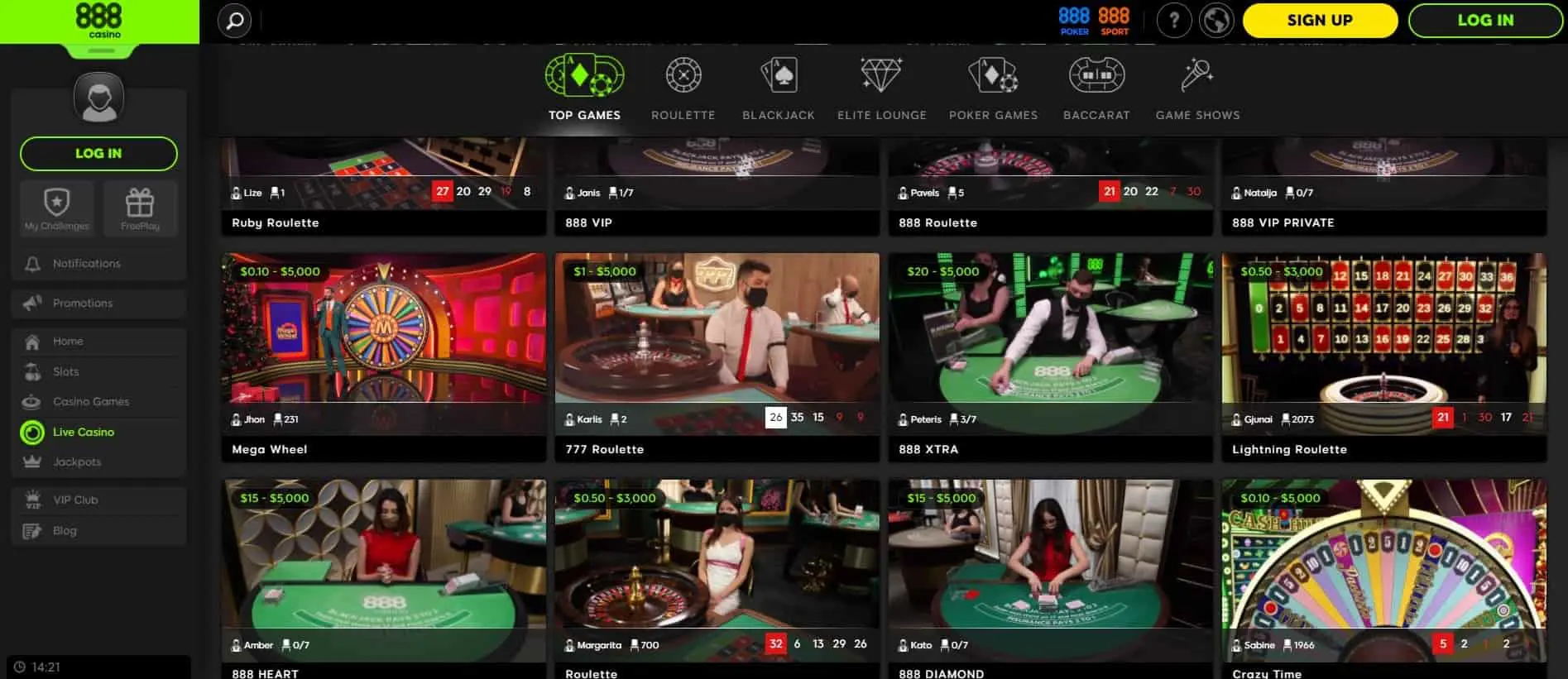
Task: Open the VIP Club sidebar link
Action: coord(98,500)
